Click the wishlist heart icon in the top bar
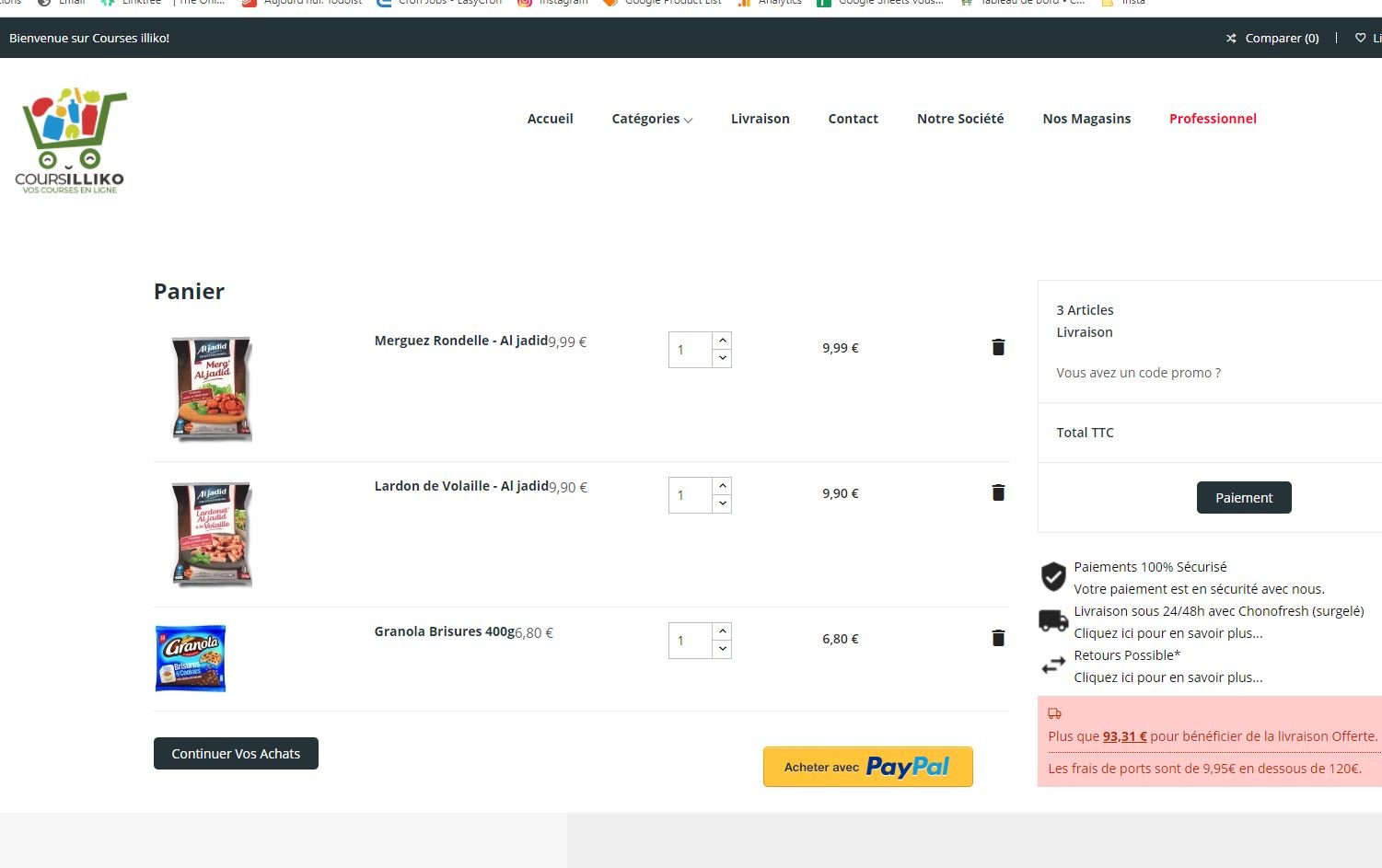This screenshot has height=868, width=1382. coord(1360,39)
